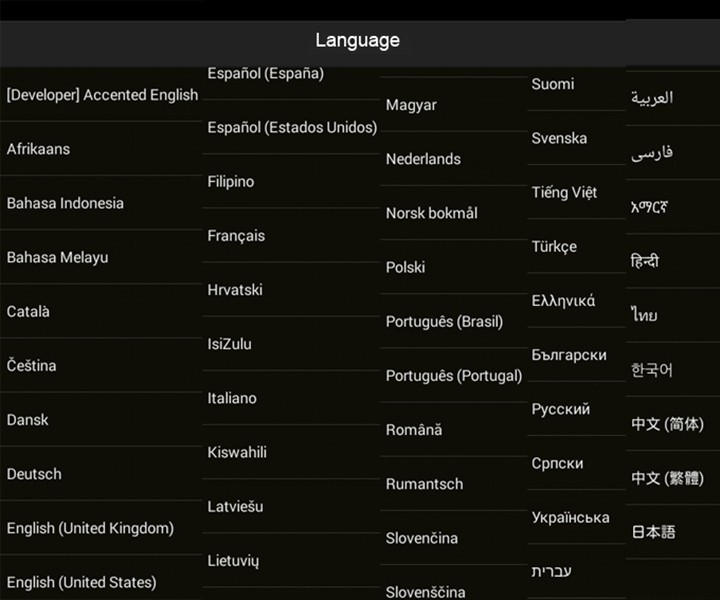Select Afrikaans from the language list
The height and width of the screenshot is (600, 720).
[x=39, y=149]
